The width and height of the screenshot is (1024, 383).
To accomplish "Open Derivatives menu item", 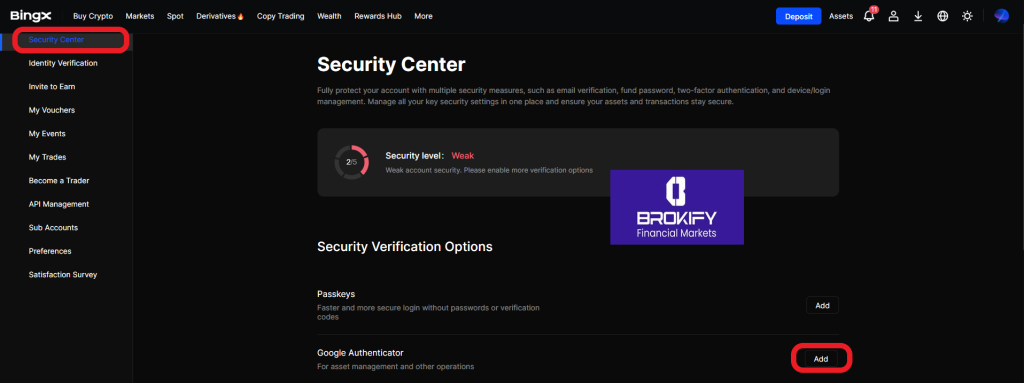I will coord(220,16).
